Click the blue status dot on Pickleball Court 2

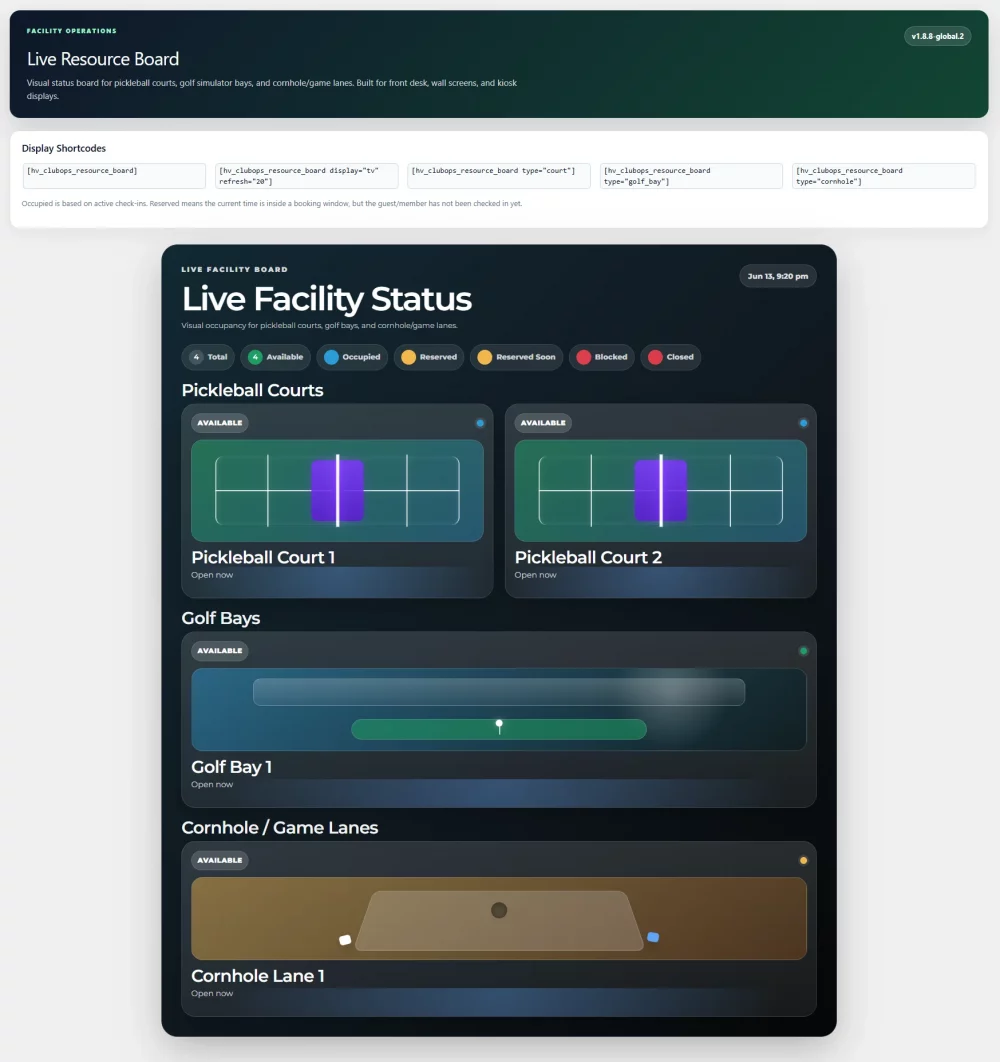[804, 423]
